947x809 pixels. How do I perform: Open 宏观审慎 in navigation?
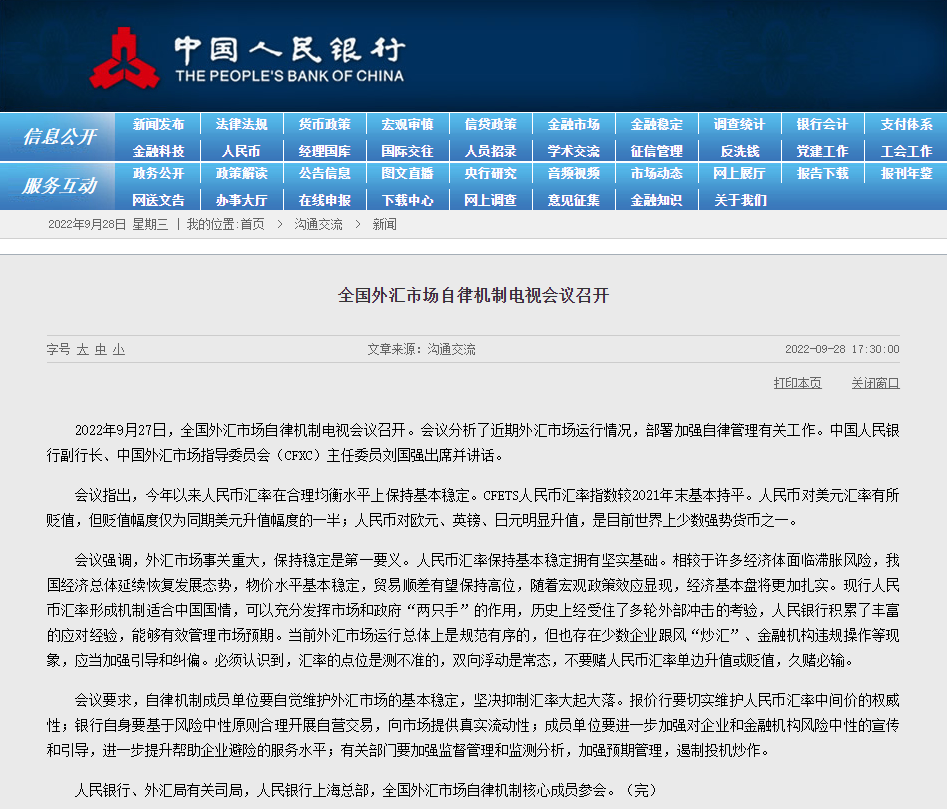(408, 124)
